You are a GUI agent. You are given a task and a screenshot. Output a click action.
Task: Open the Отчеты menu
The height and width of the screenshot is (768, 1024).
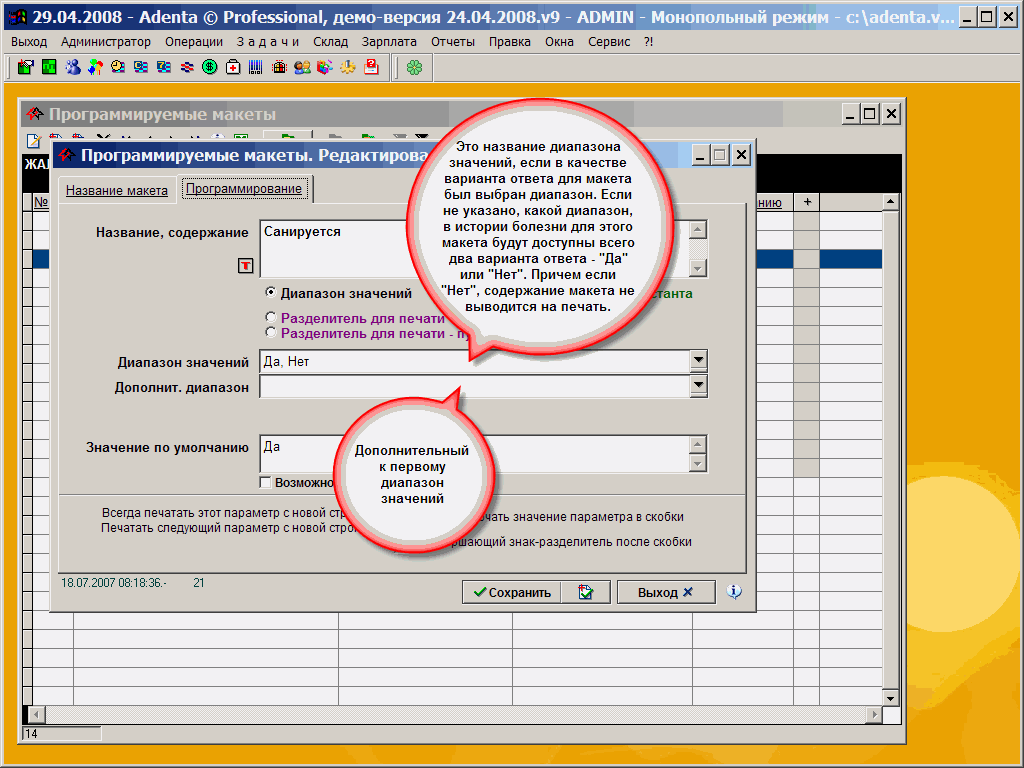pos(453,42)
